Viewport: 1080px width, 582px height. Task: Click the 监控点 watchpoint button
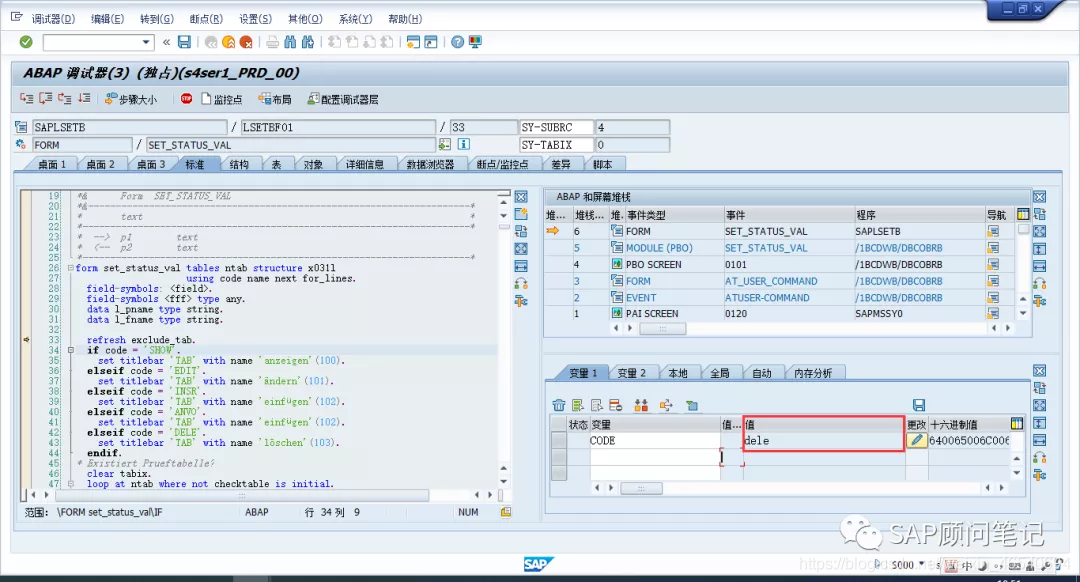point(222,99)
